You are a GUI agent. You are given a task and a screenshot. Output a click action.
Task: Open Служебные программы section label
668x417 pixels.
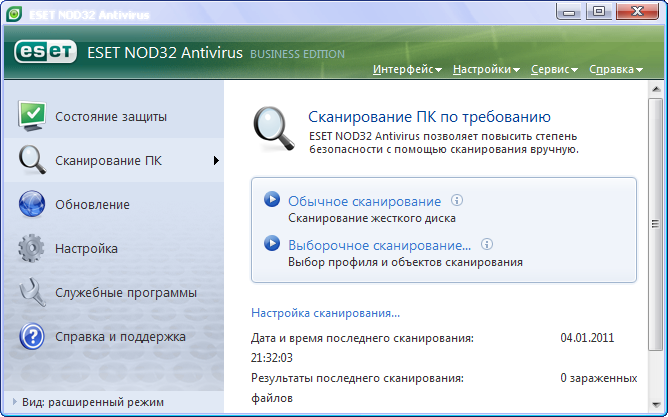tap(126, 293)
